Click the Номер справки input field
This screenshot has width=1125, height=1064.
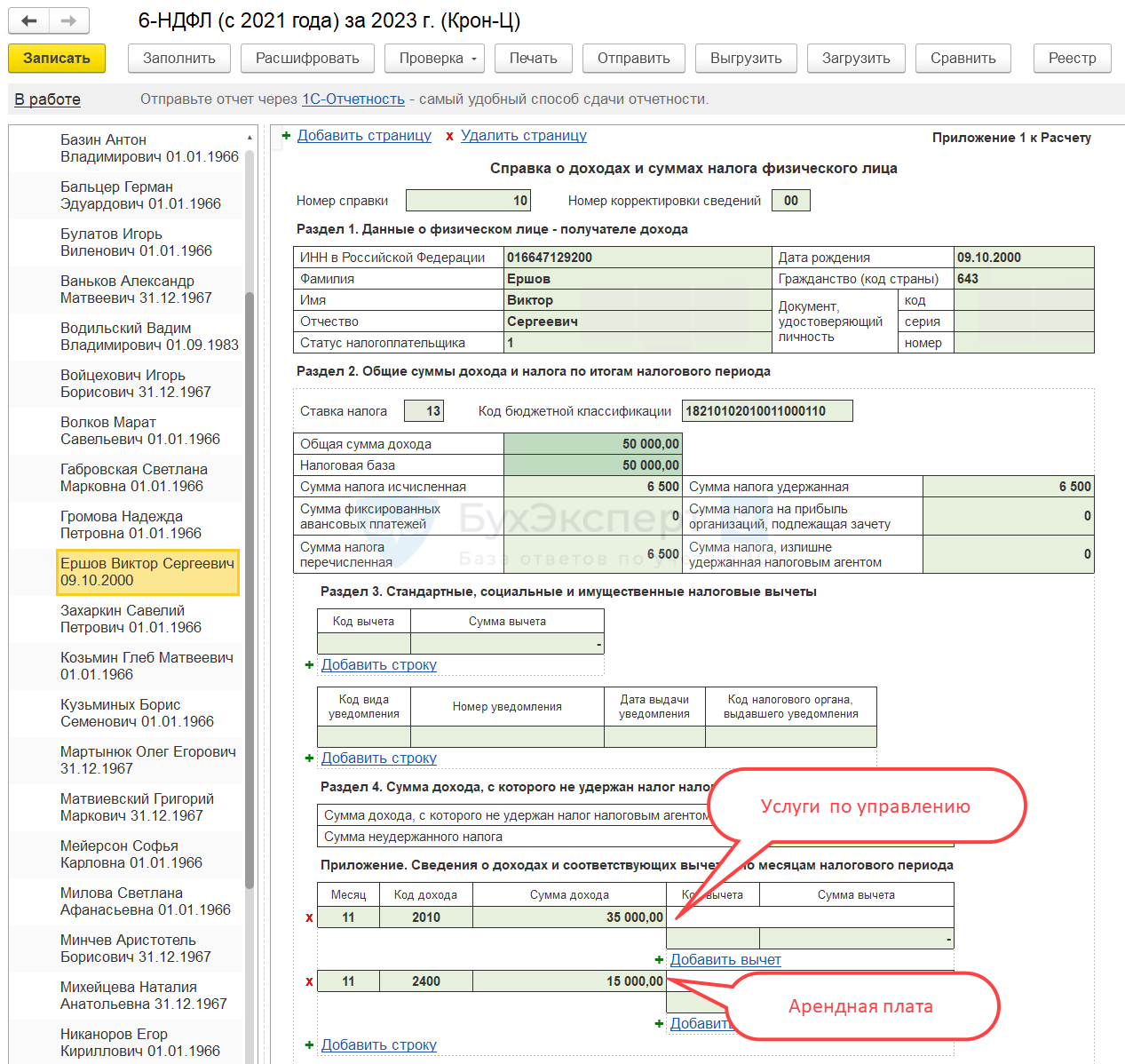[x=468, y=201]
